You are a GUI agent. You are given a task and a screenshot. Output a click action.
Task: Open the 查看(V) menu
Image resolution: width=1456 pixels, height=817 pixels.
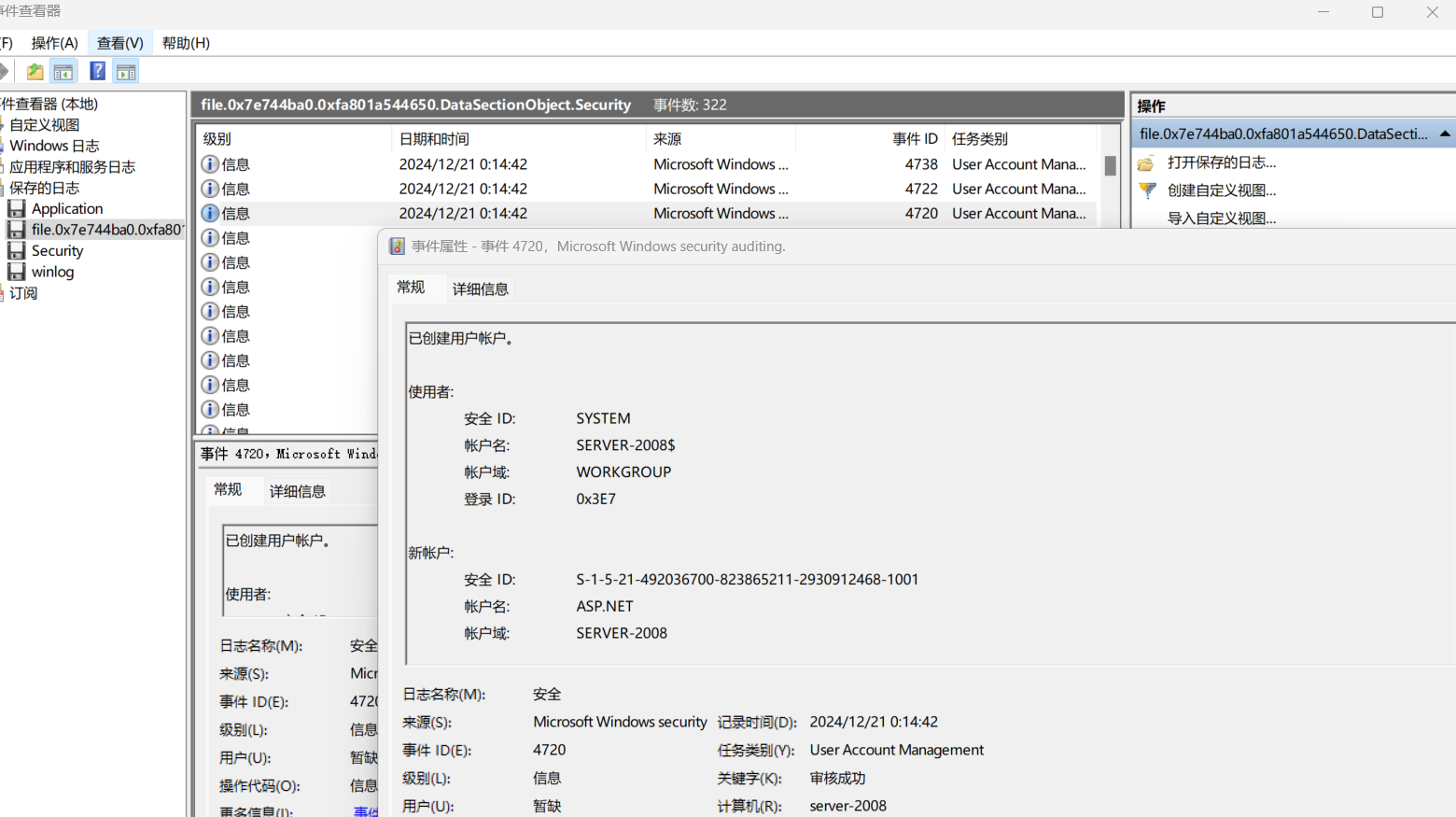click(119, 43)
